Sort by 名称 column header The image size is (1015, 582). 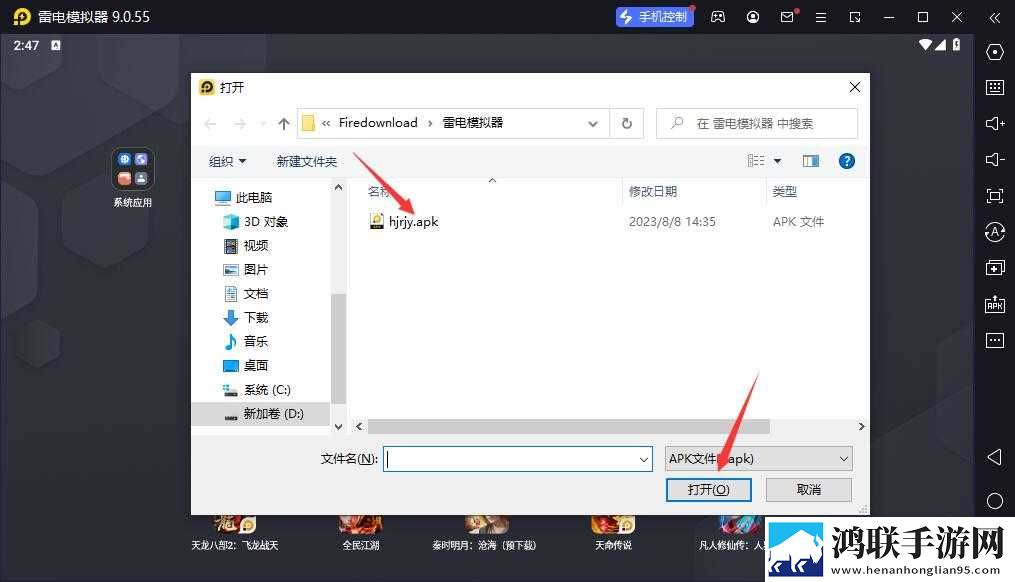[378, 192]
